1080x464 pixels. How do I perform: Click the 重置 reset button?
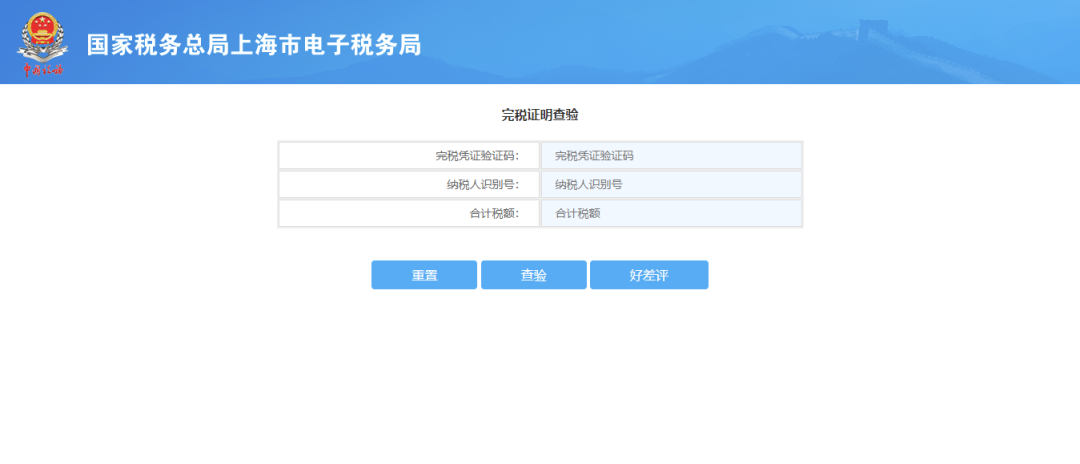(424, 275)
